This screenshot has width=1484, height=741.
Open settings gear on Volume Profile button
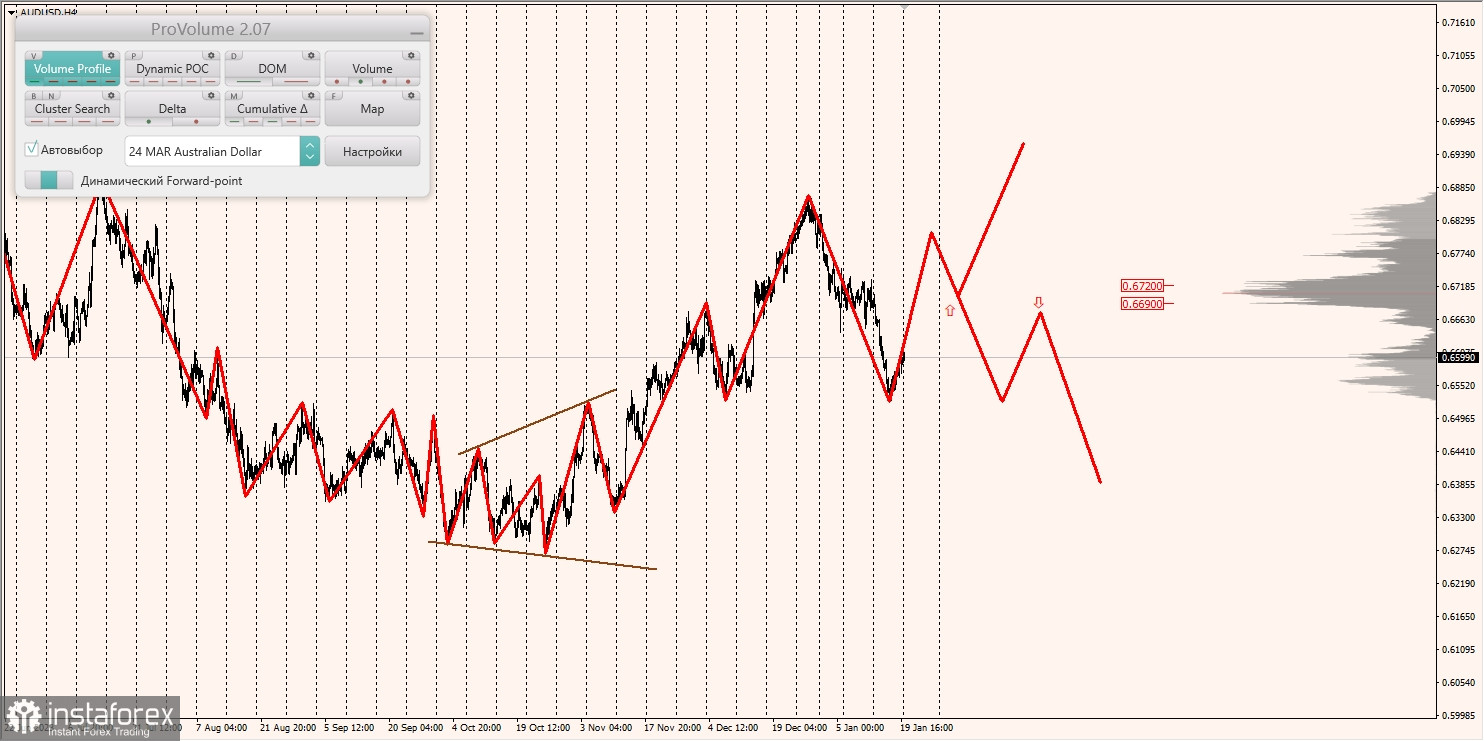[x=111, y=55]
